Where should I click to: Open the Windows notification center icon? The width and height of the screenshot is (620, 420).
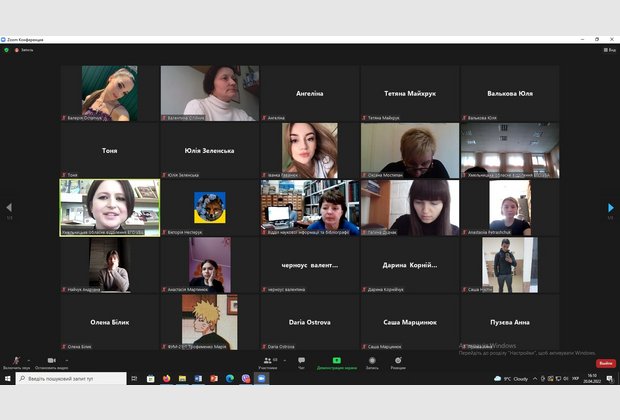pos(610,378)
